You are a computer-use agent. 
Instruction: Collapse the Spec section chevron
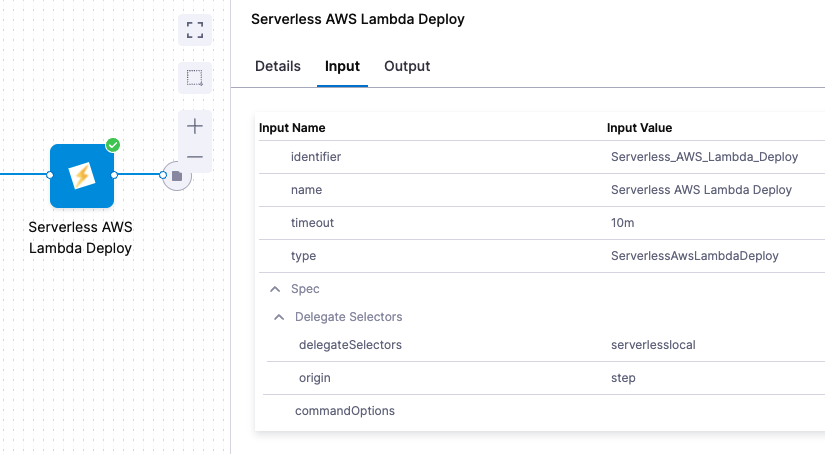(x=275, y=289)
